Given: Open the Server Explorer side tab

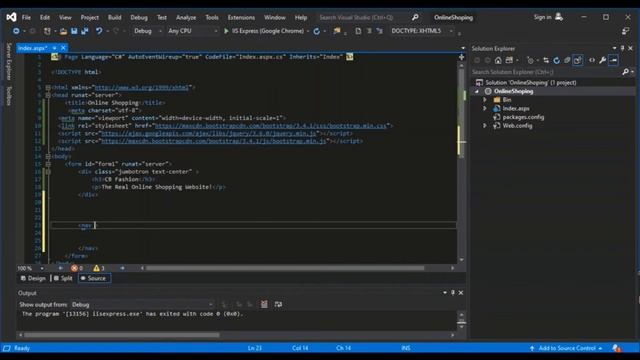Looking at the screenshot, I should click(x=9, y=61).
